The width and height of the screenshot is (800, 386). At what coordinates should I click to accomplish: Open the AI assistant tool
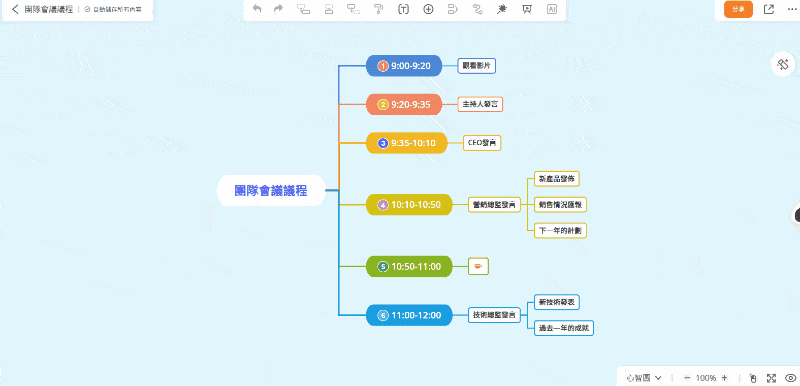click(x=552, y=9)
